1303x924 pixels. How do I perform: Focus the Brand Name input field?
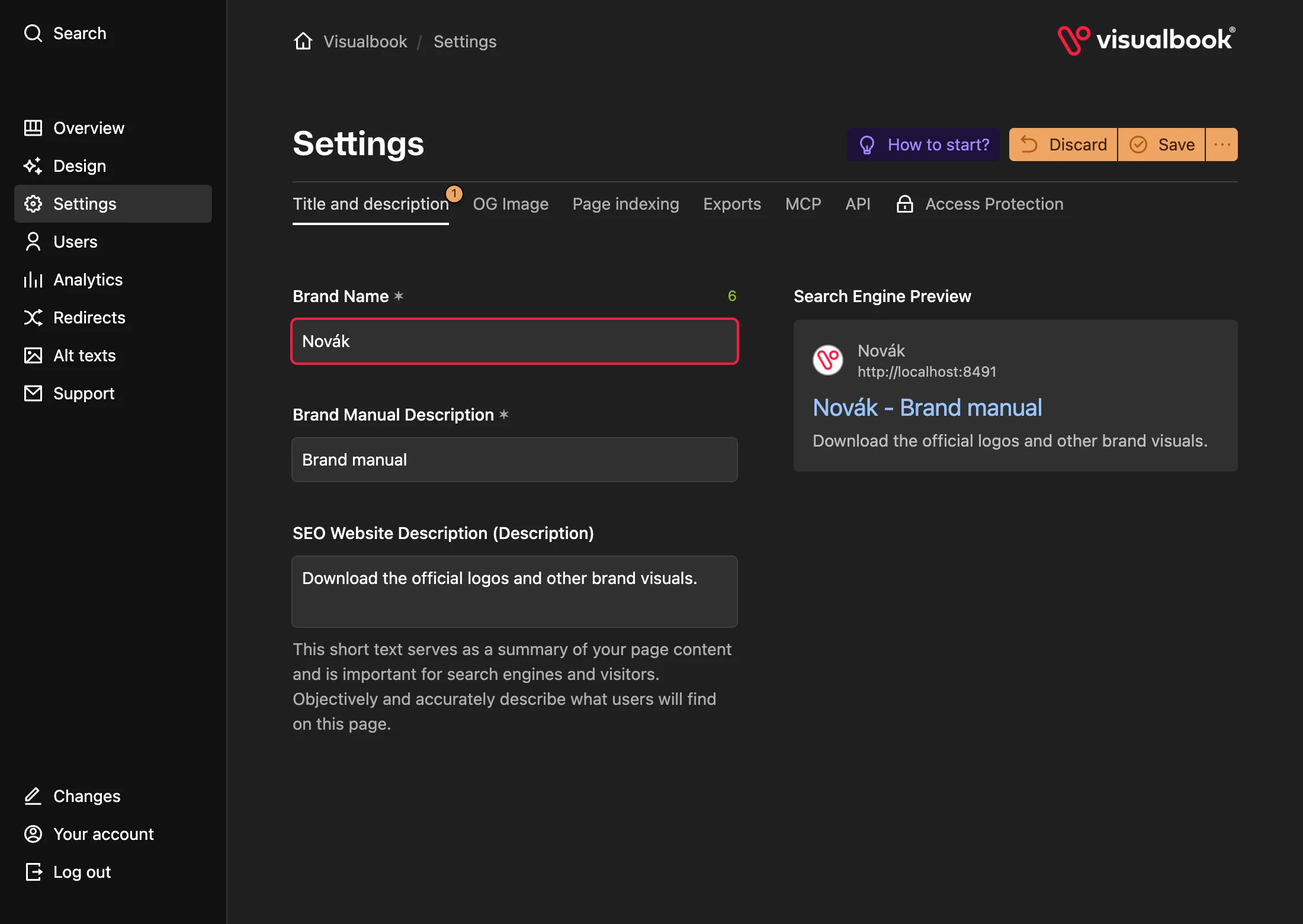(x=515, y=341)
